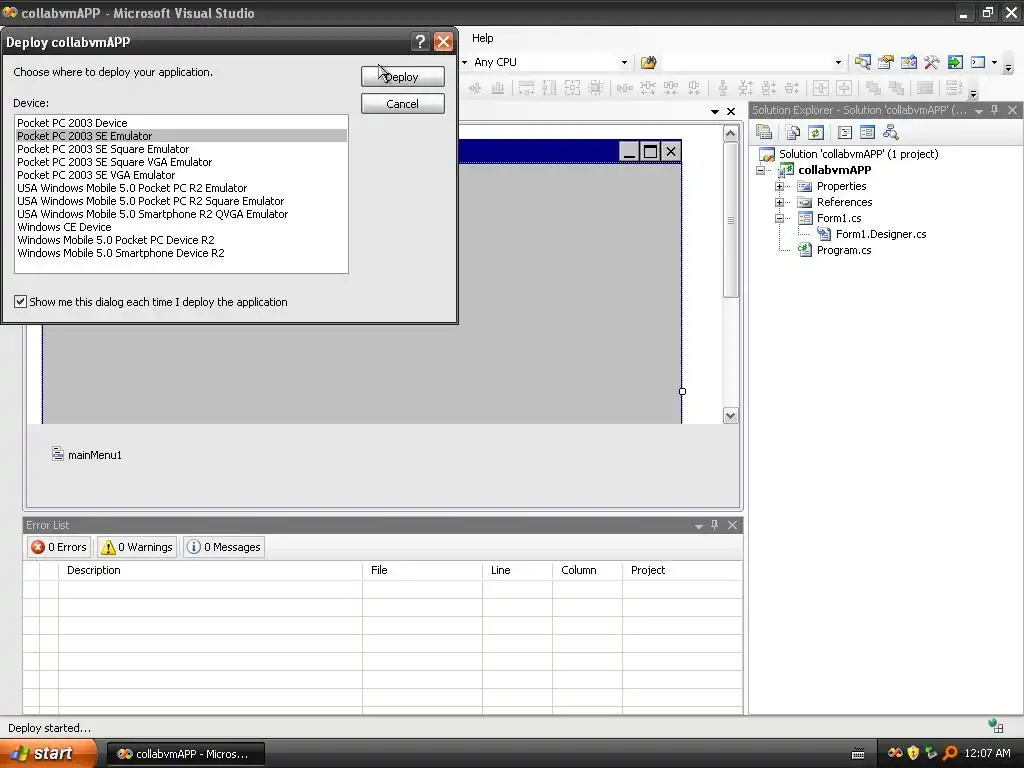Viewport: 1024px width, 768px height.
Task: Open the Object Browser toolbar icon
Action: pyautogui.click(x=908, y=62)
